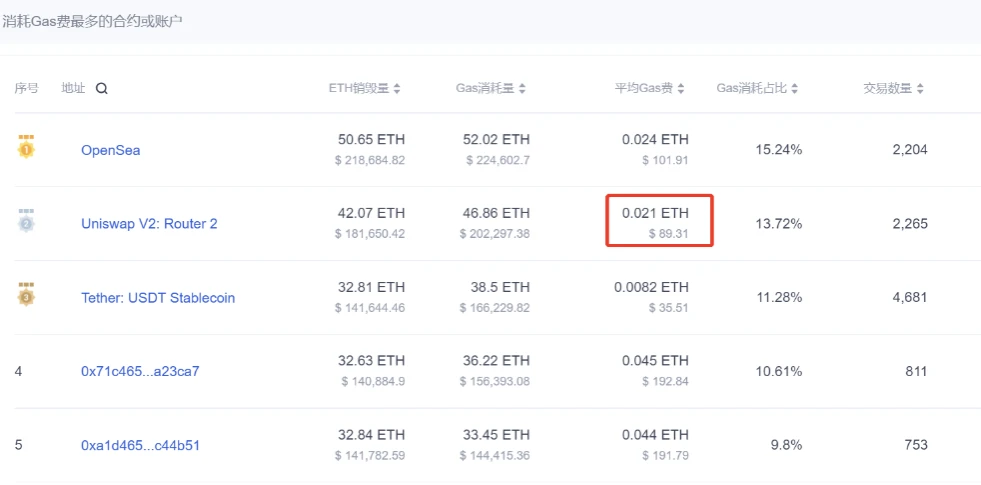Click Tether's 4,681 transaction count

click(x=910, y=297)
